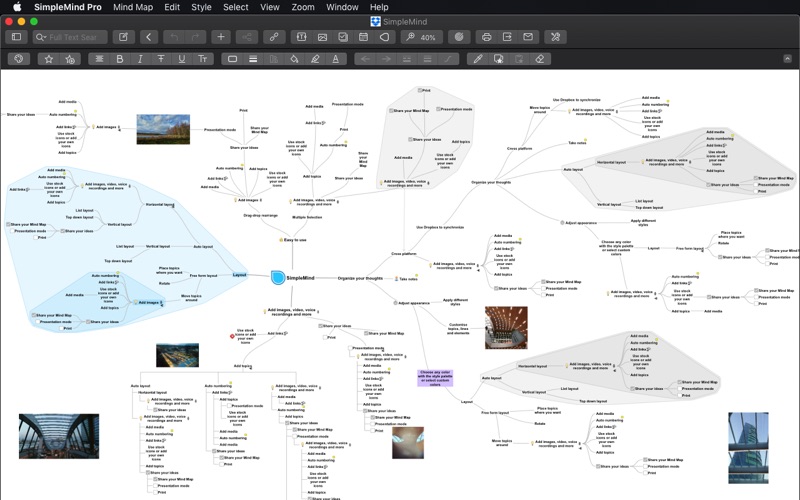Go back with the left chevron button
The image size is (800, 500).
(148, 37)
